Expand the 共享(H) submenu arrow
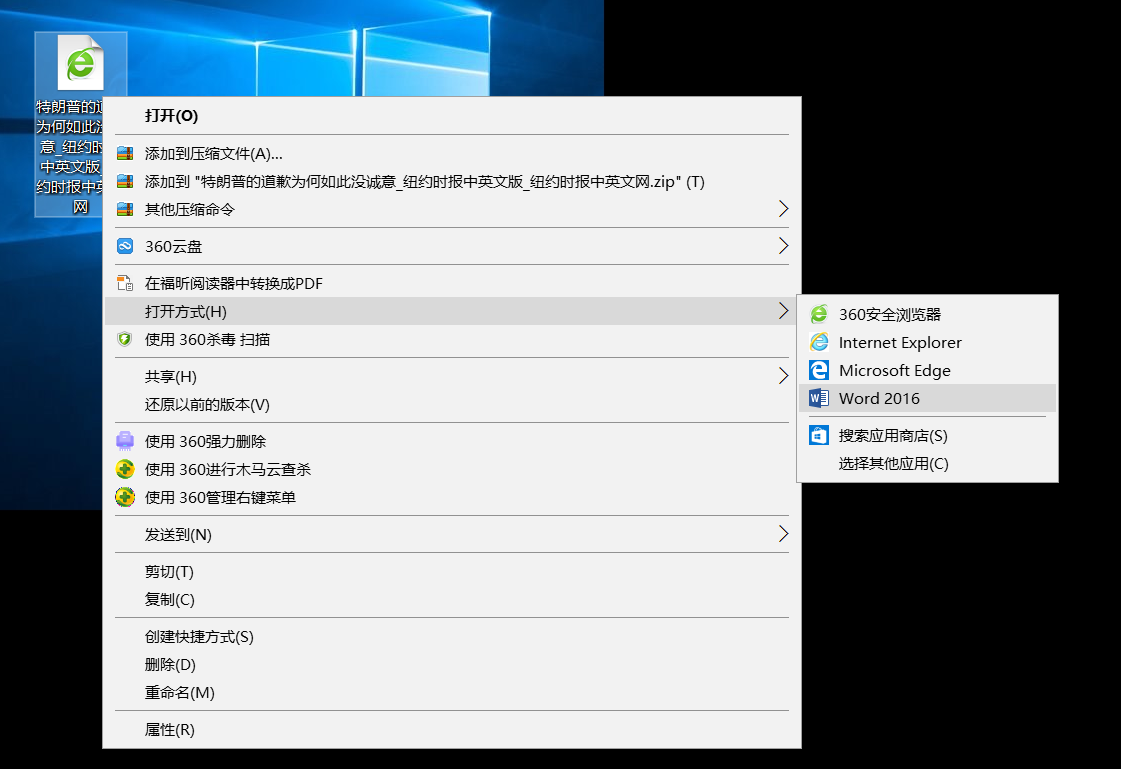 [x=784, y=376]
